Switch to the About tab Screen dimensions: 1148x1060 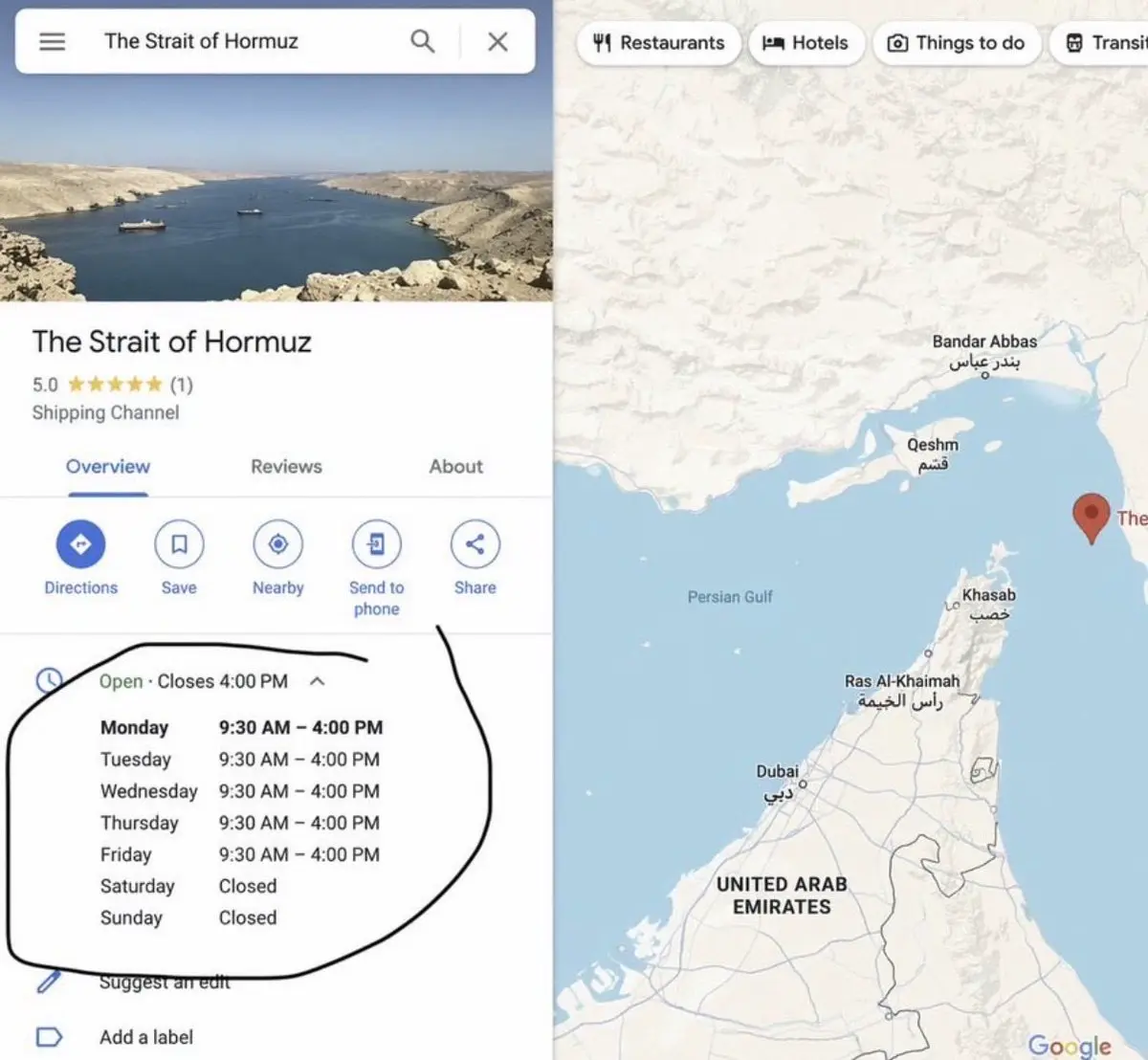[455, 467]
